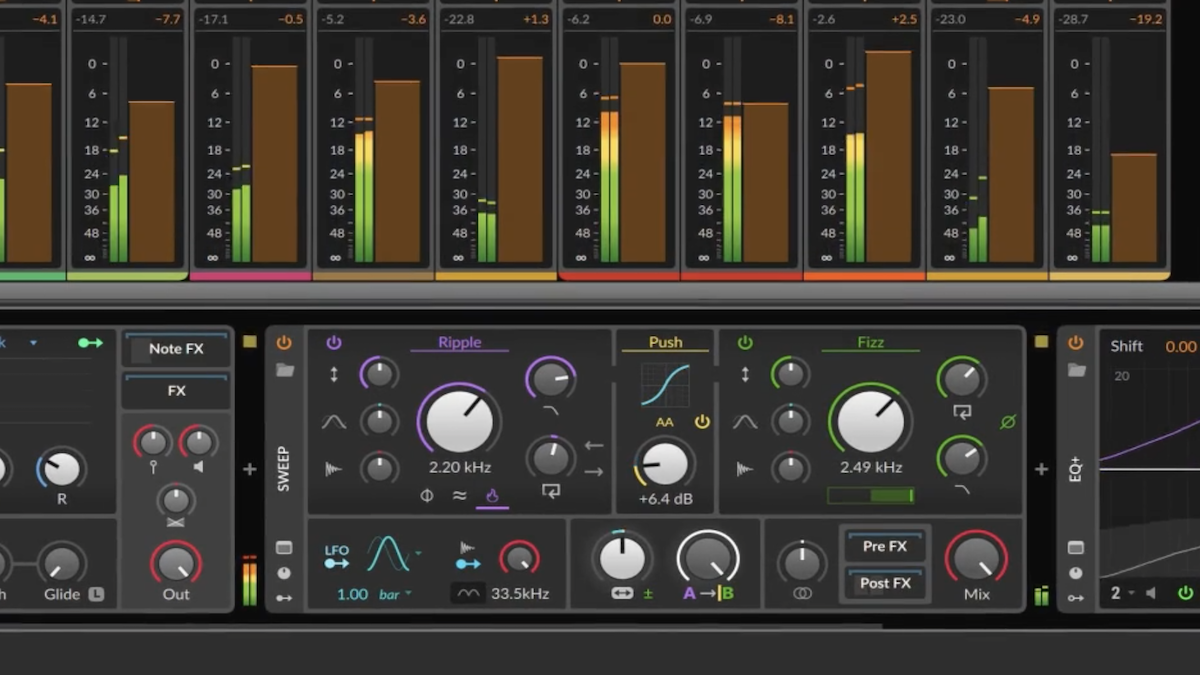
Task: Enable the Post FX button
Action: point(885,583)
